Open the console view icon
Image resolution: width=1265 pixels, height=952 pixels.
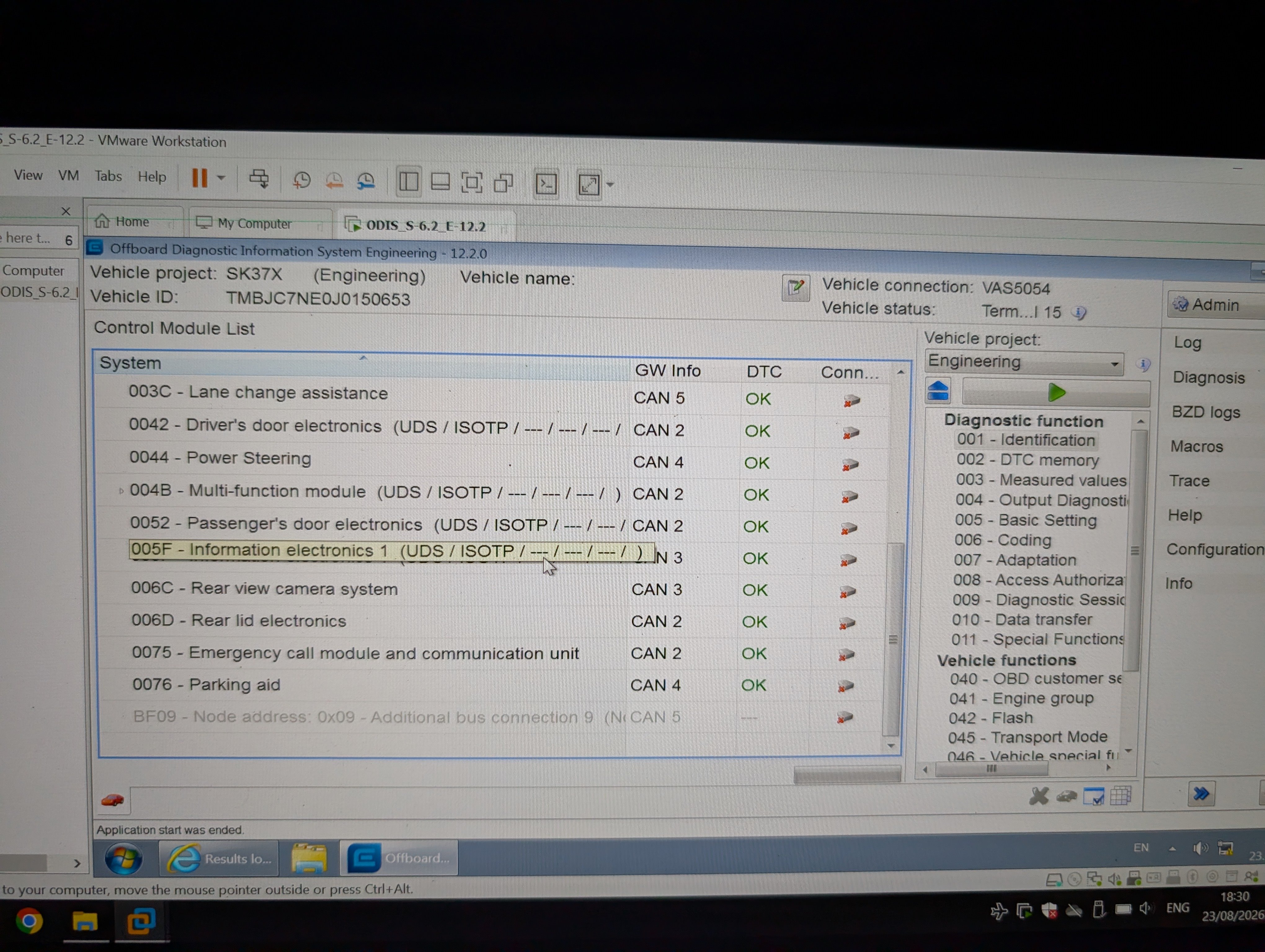tap(546, 185)
